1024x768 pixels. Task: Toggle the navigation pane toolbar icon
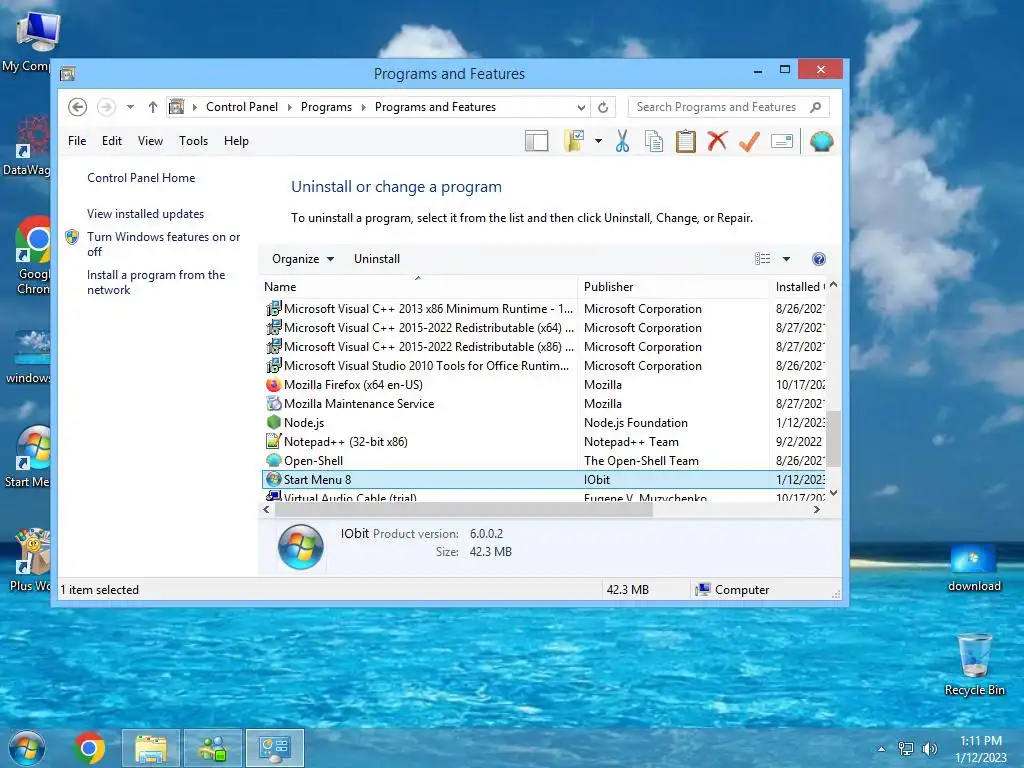click(x=537, y=141)
